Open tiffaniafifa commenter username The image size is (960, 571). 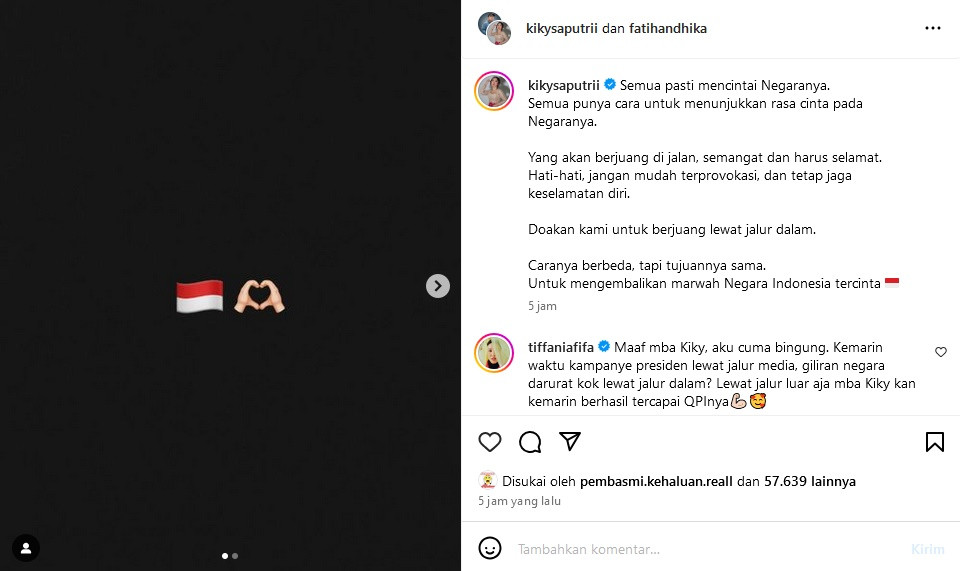point(561,347)
